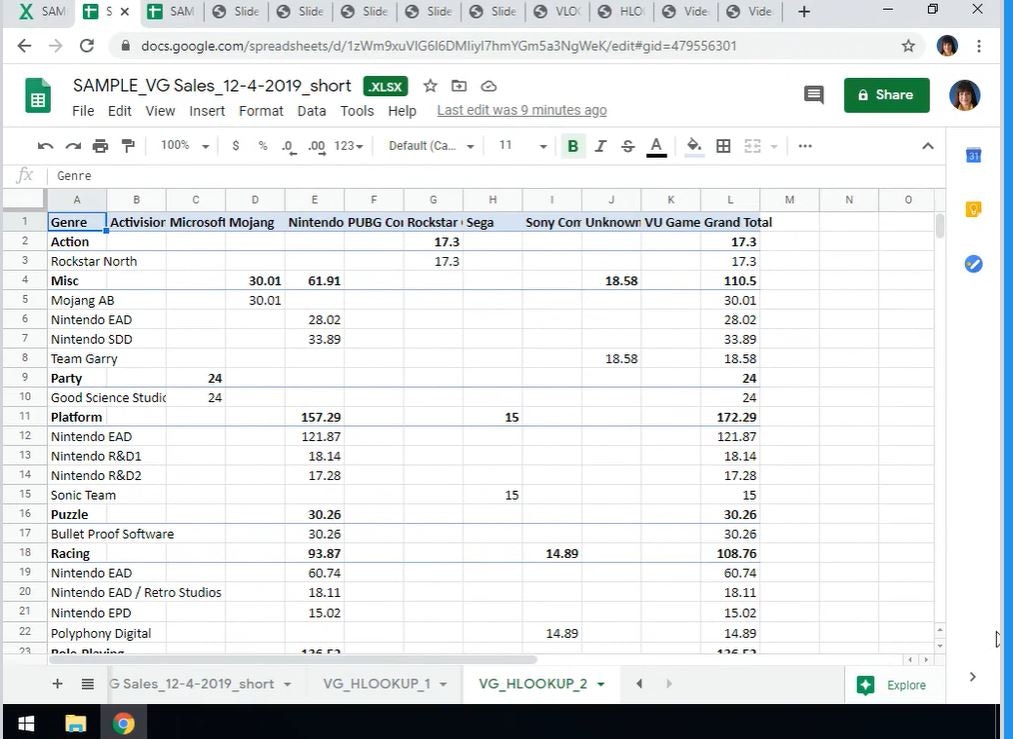Open the Borders tool
Viewport: 1013px width, 739px height.
pyautogui.click(x=724, y=146)
